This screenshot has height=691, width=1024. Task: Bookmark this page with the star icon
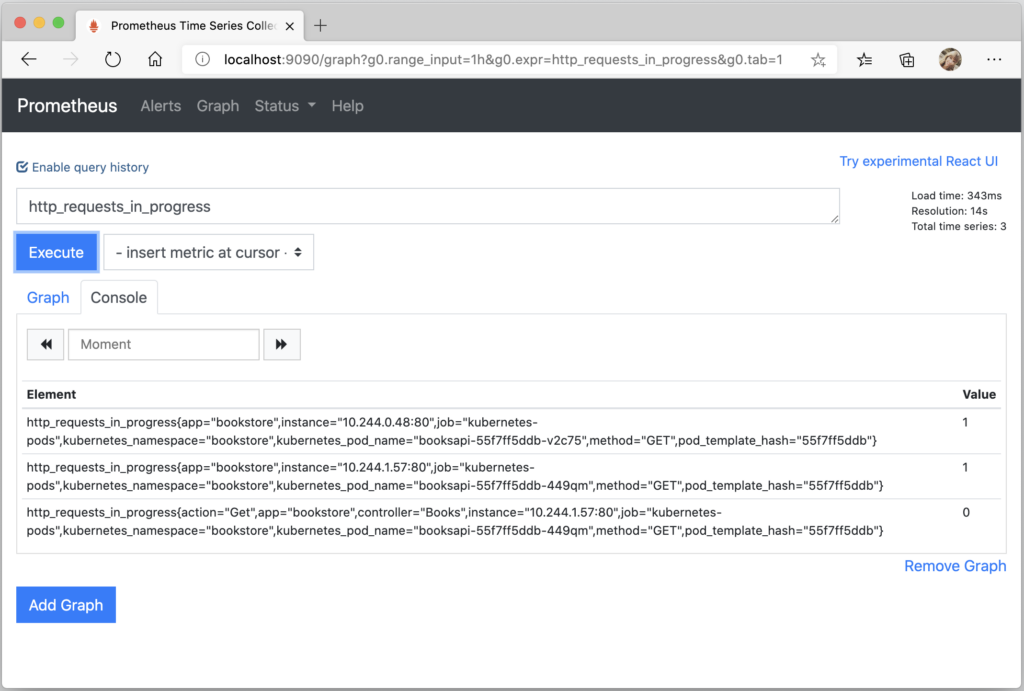click(818, 60)
